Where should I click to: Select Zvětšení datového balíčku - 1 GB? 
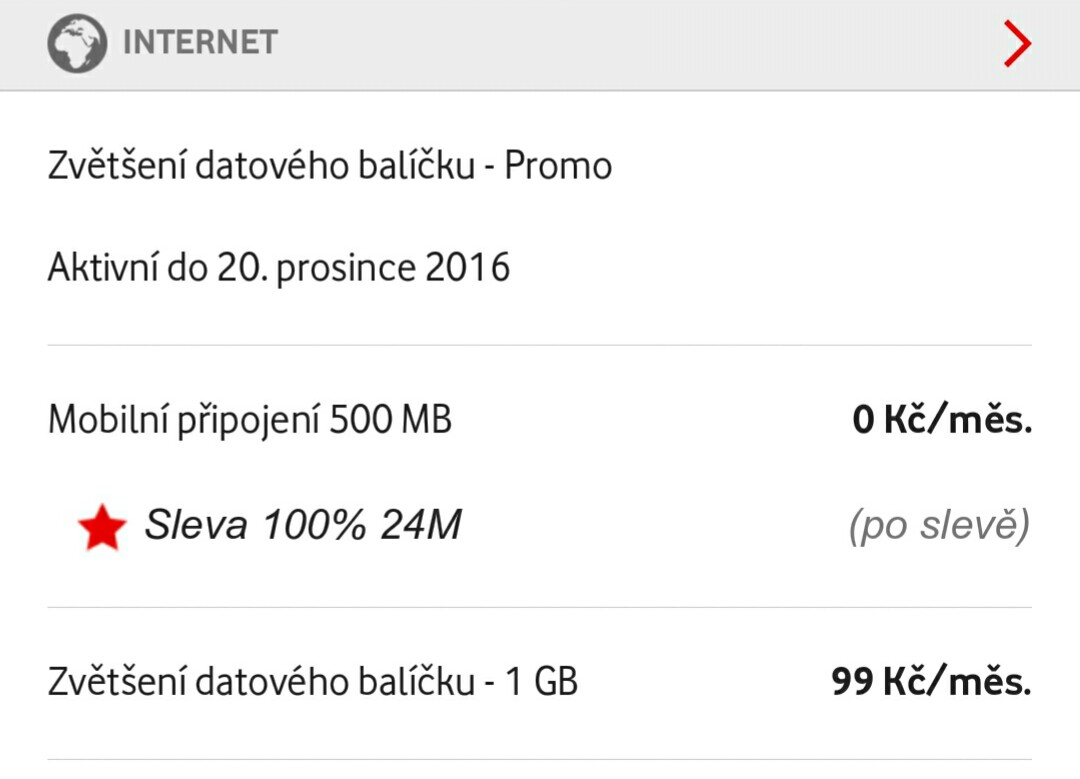click(313, 682)
